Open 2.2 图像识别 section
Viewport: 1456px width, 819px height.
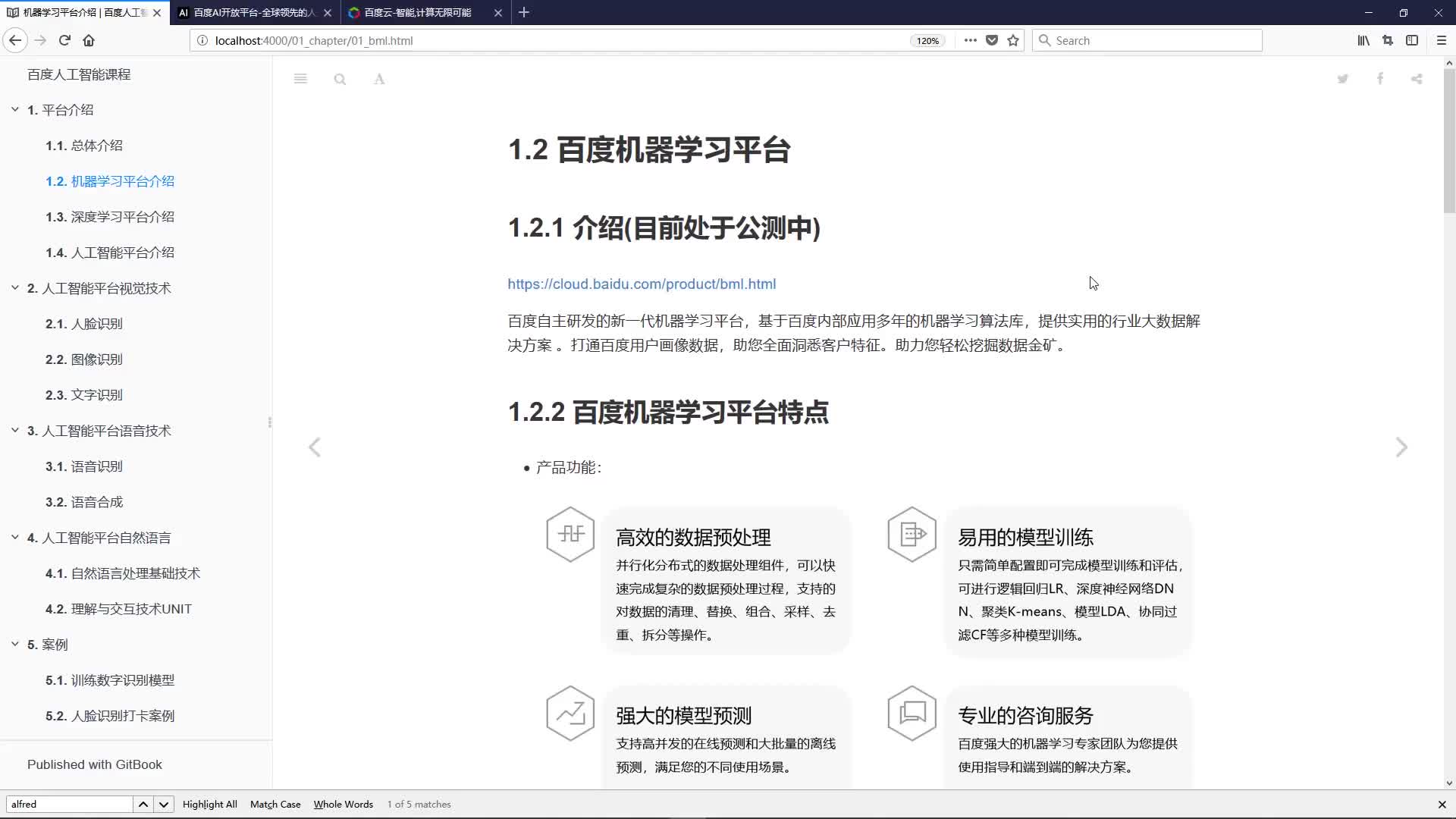coord(83,359)
